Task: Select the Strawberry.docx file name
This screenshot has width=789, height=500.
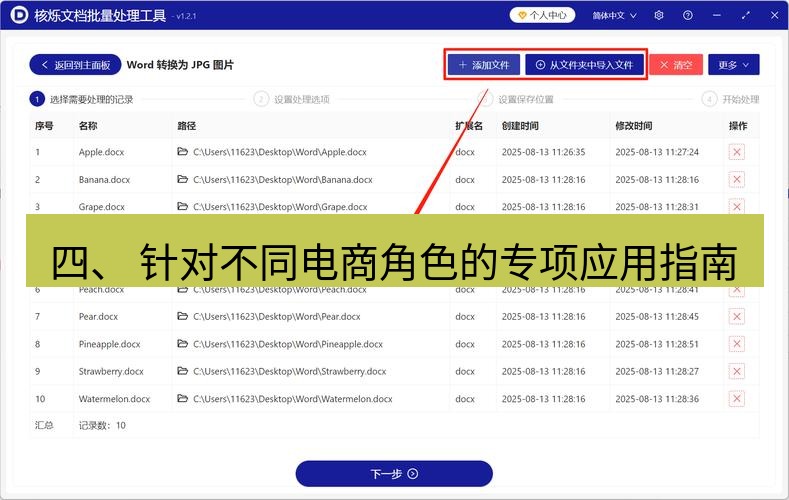Action: click(111, 371)
